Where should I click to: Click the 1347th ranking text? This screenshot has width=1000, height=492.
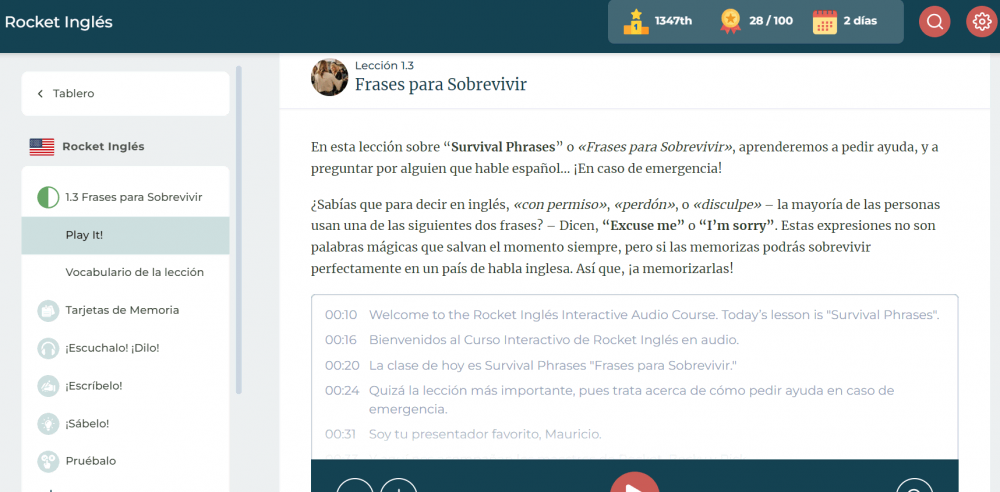coord(673,21)
